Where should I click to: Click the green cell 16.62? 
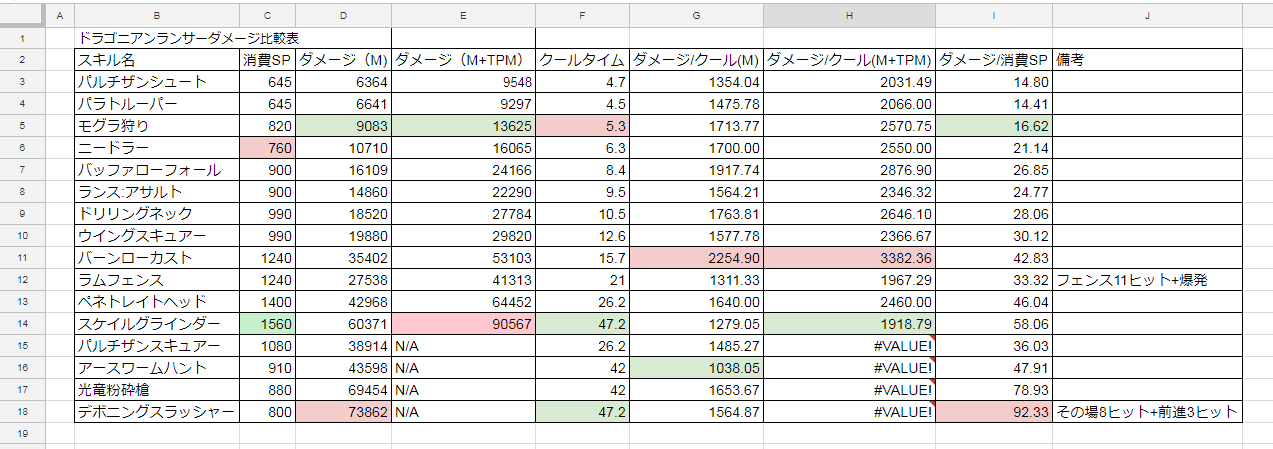click(994, 126)
